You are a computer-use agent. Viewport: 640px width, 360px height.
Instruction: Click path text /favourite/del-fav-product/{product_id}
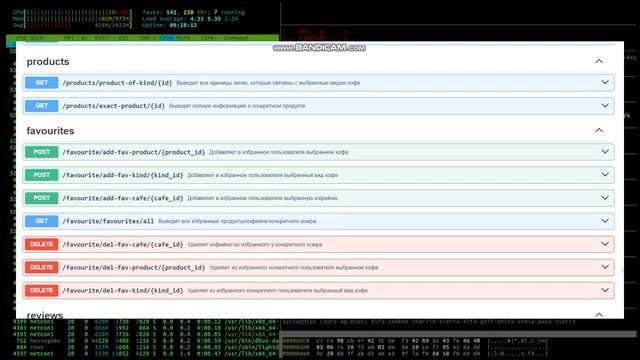[x=133, y=267]
